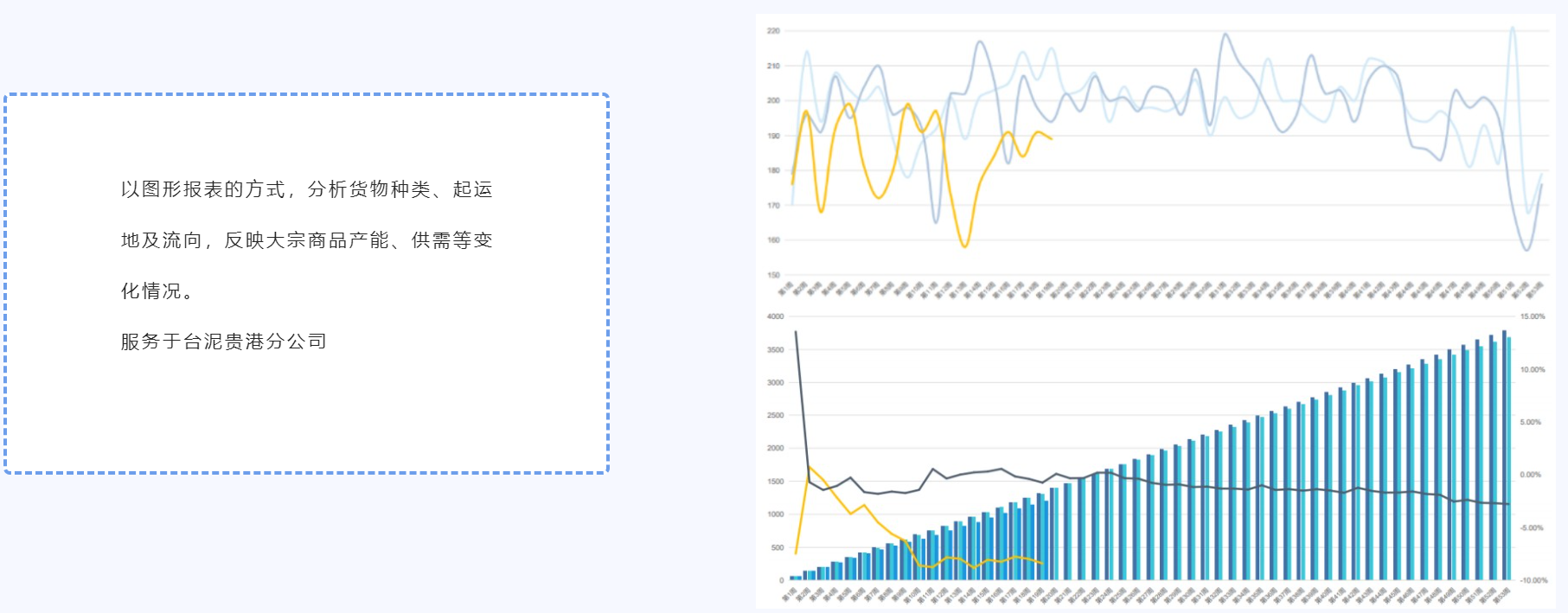This screenshot has width=1568, height=613.
Task: Click the -10.00% right-axis label
Action: tap(1532, 580)
